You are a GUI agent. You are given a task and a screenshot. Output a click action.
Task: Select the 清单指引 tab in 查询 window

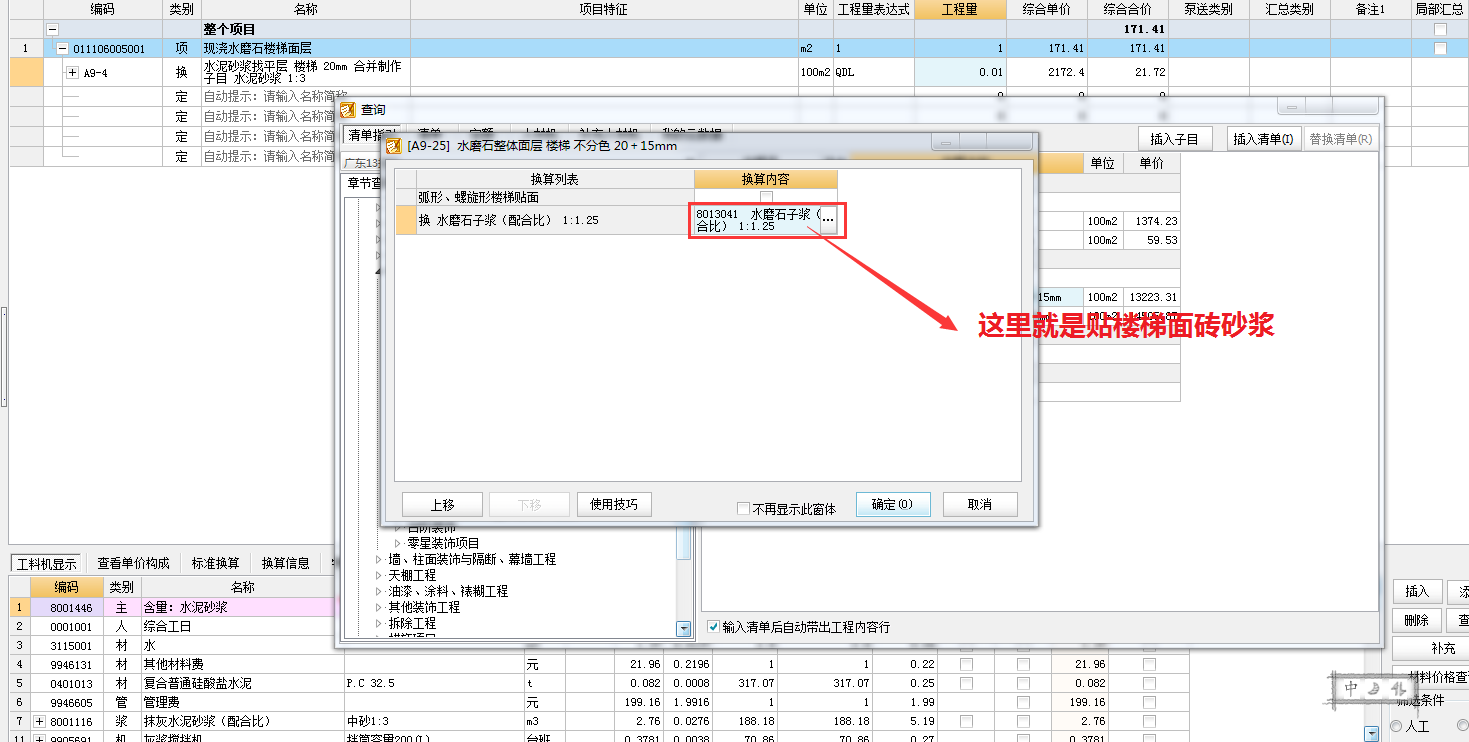pos(370,134)
